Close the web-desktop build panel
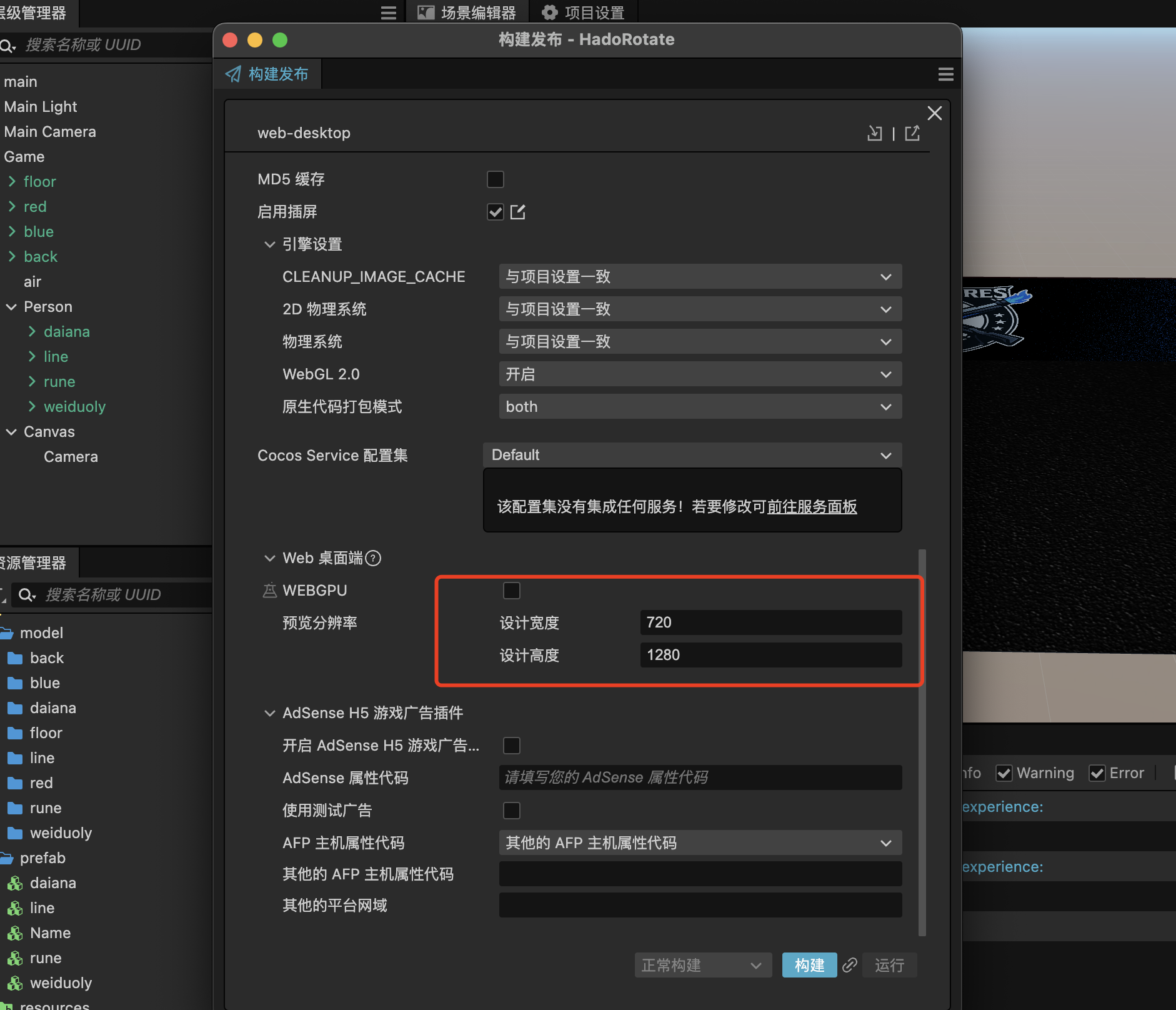 pyautogui.click(x=935, y=113)
